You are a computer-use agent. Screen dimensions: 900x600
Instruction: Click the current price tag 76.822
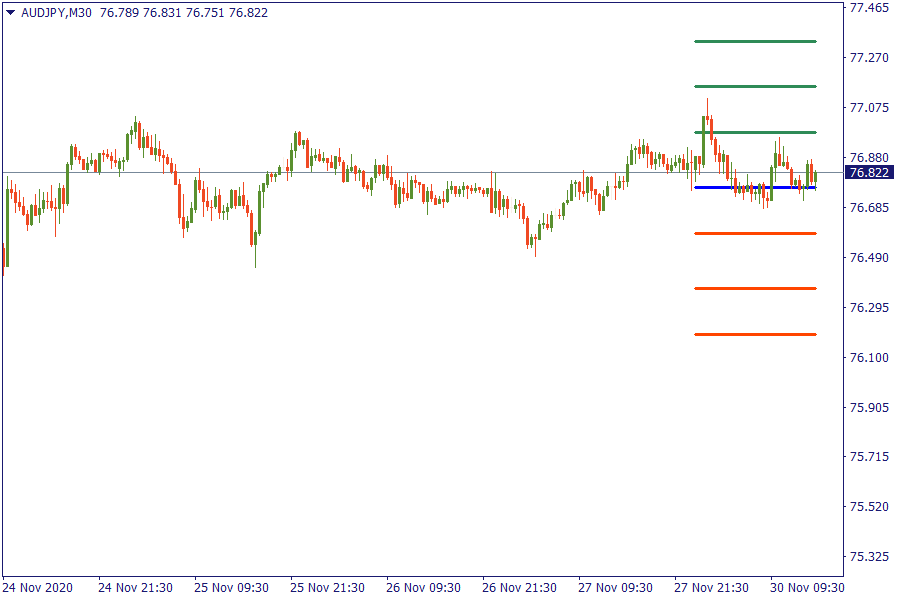[x=868, y=172]
